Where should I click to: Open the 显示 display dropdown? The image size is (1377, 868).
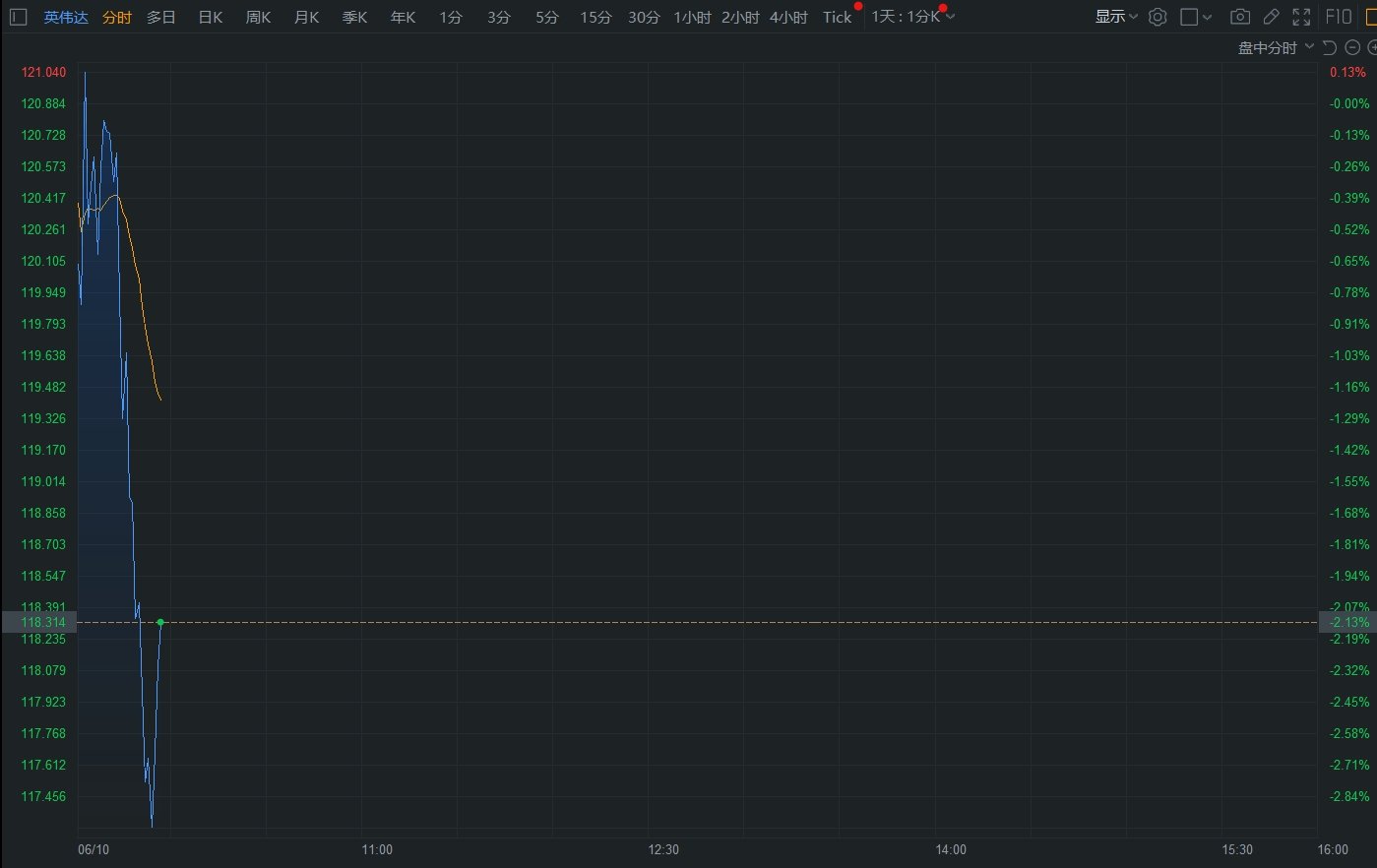[x=1116, y=17]
